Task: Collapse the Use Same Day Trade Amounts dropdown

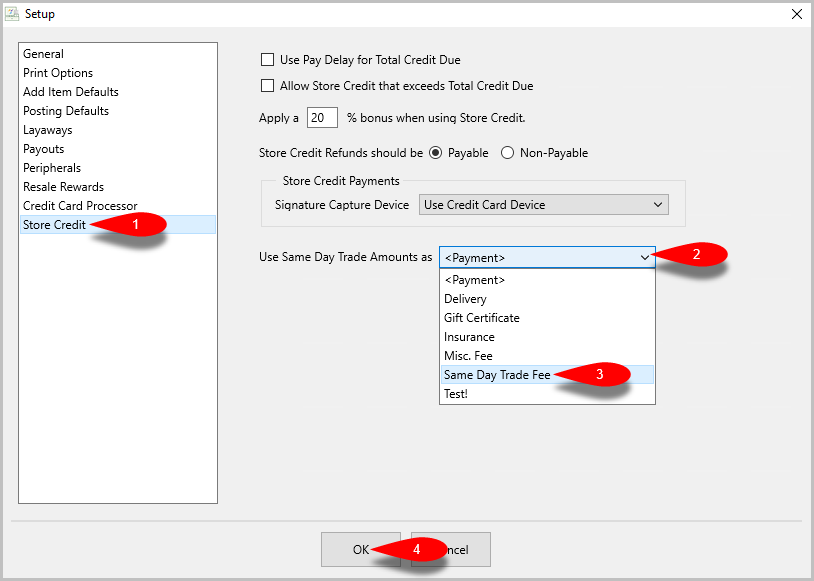Action: pyautogui.click(x=547, y=258)
